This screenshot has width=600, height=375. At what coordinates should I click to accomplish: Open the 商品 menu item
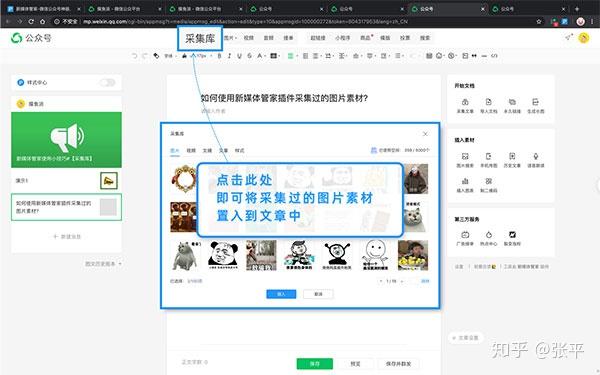pyautogui.click(x=365, y=38)
